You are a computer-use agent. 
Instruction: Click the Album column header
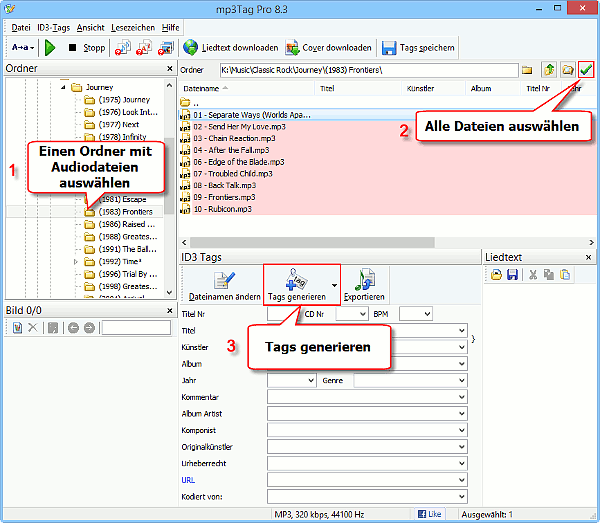tap(492, 88)
